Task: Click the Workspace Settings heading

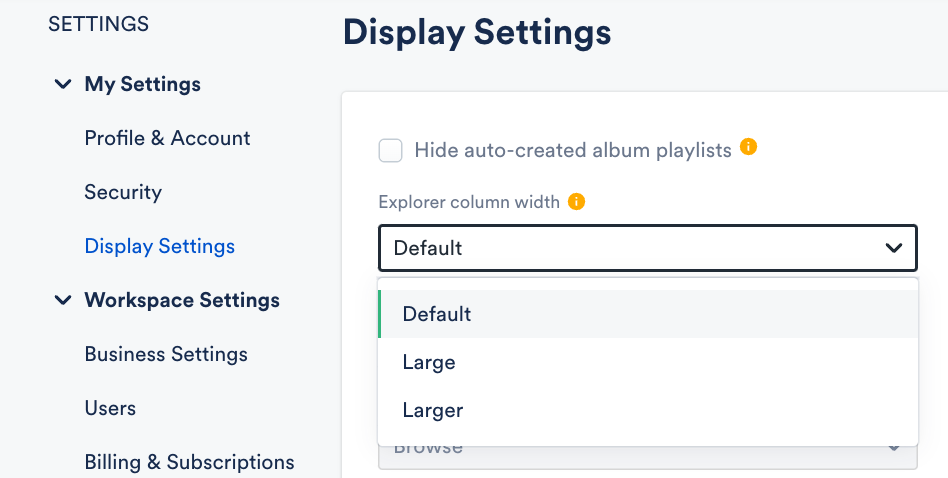Action: [x=182, y=300]
